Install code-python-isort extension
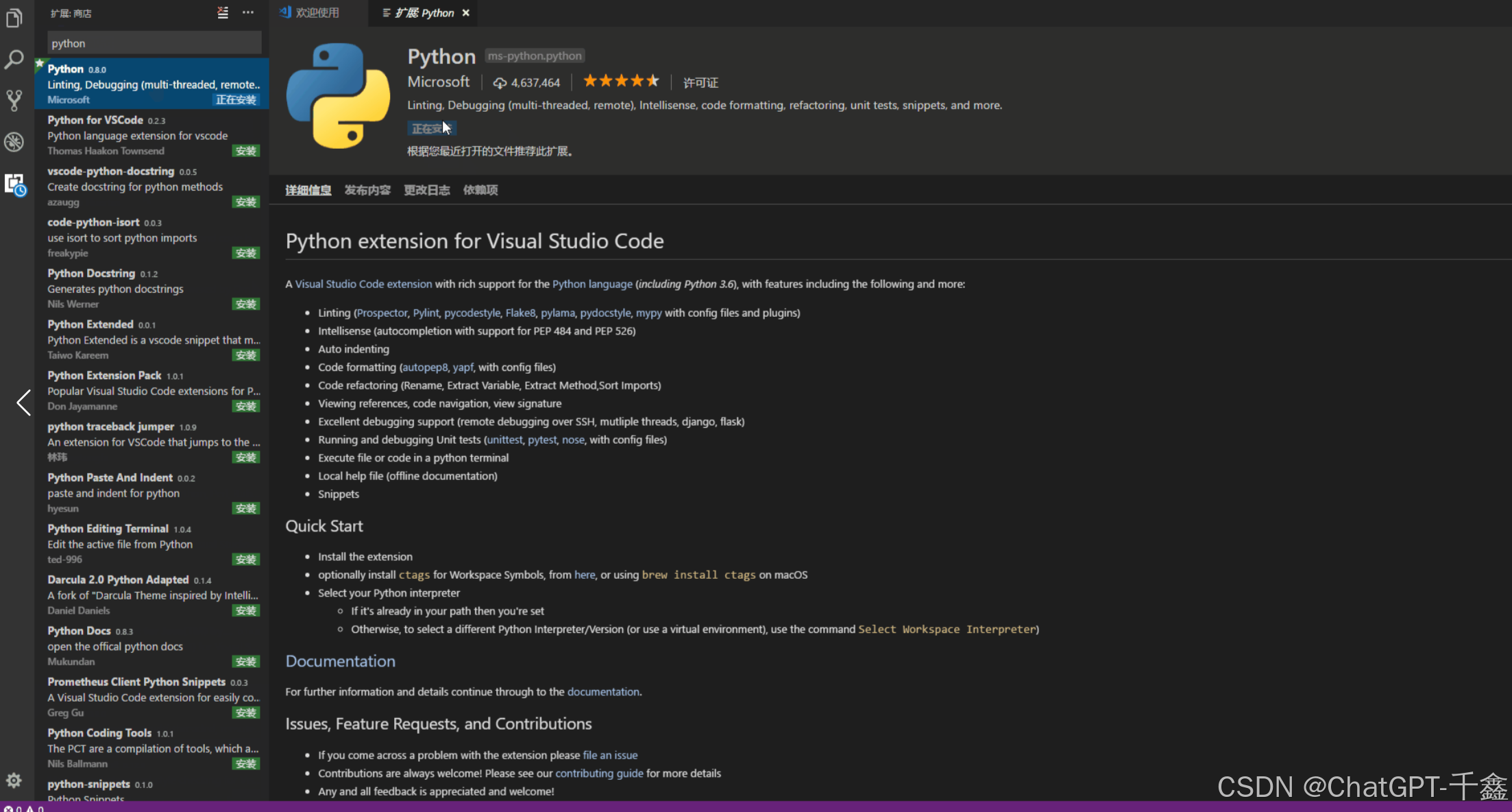 (245, 253)
